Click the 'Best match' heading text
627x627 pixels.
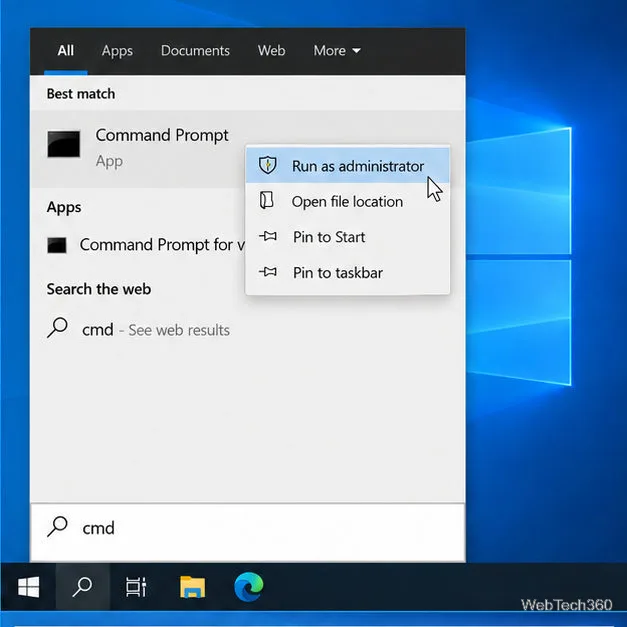(x=81, y=94)
